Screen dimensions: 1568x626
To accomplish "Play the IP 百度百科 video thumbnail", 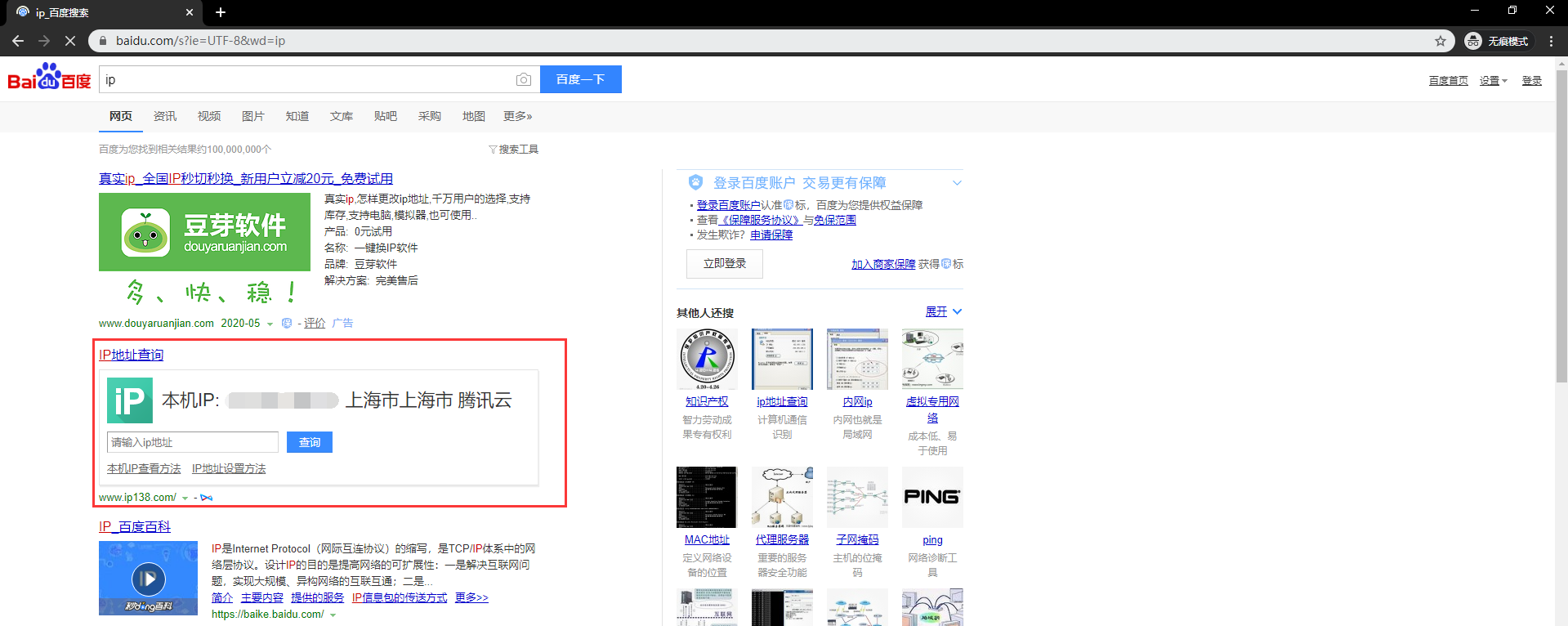I will coord(148,579).
